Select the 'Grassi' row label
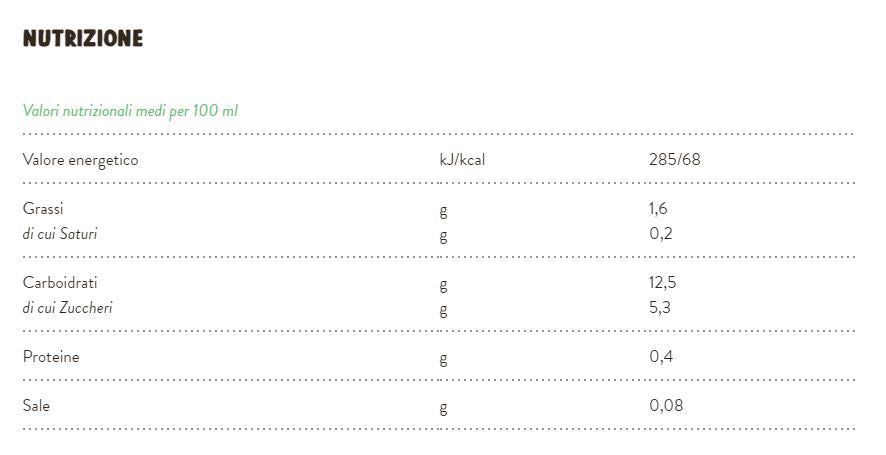 coord(43,209)
